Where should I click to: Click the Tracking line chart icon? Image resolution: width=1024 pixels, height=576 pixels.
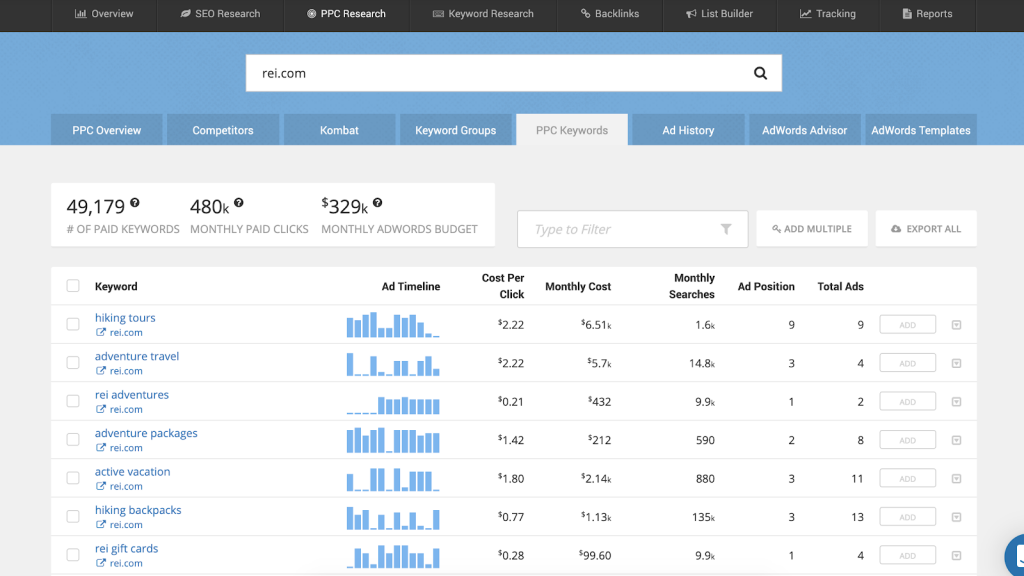pyautogui.click(x=805, y=14)
